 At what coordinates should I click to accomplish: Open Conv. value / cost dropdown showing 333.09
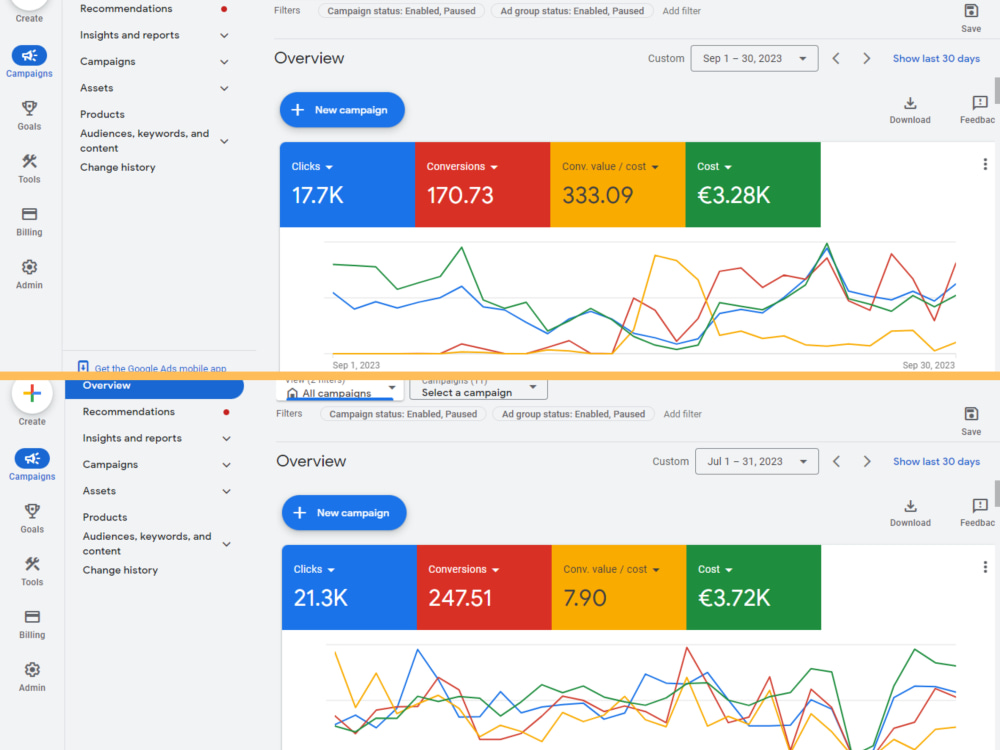610,166
